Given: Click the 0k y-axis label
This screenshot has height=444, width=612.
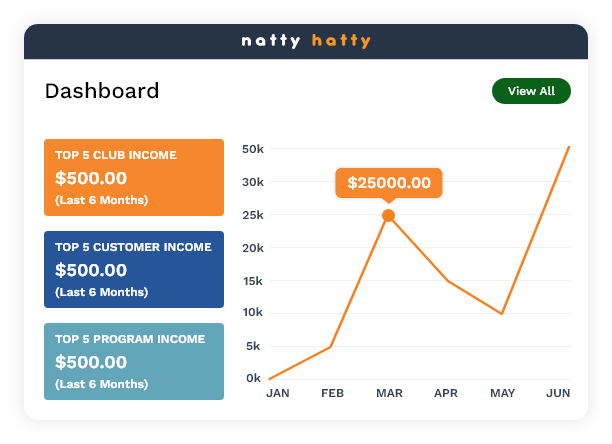Looking at the screenshot, I should pos(254,378).
